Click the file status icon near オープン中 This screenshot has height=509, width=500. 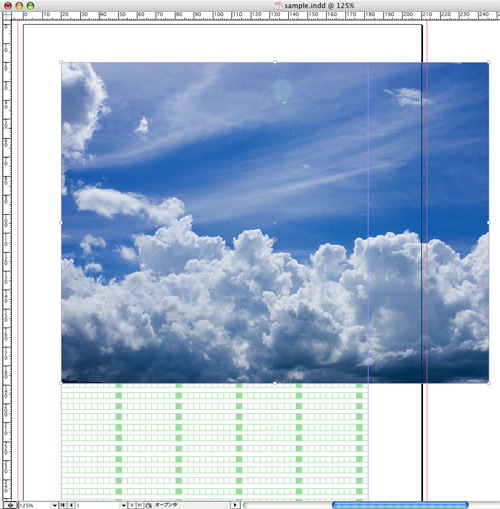coord(149,506)
